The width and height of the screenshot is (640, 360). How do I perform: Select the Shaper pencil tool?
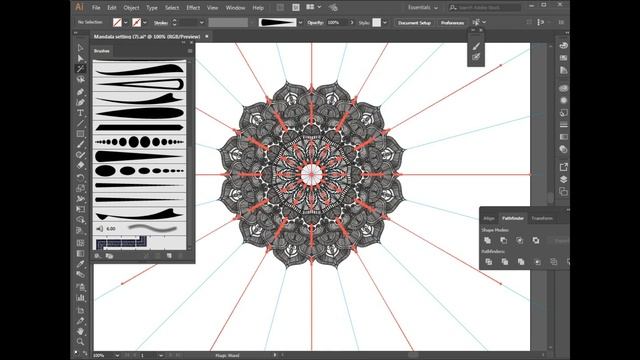coord(80,155)
